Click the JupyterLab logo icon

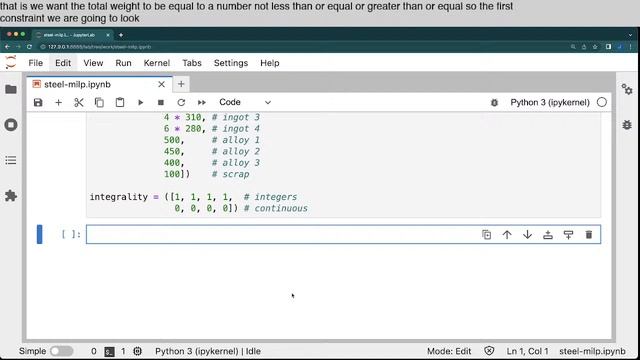pos(11,62)
